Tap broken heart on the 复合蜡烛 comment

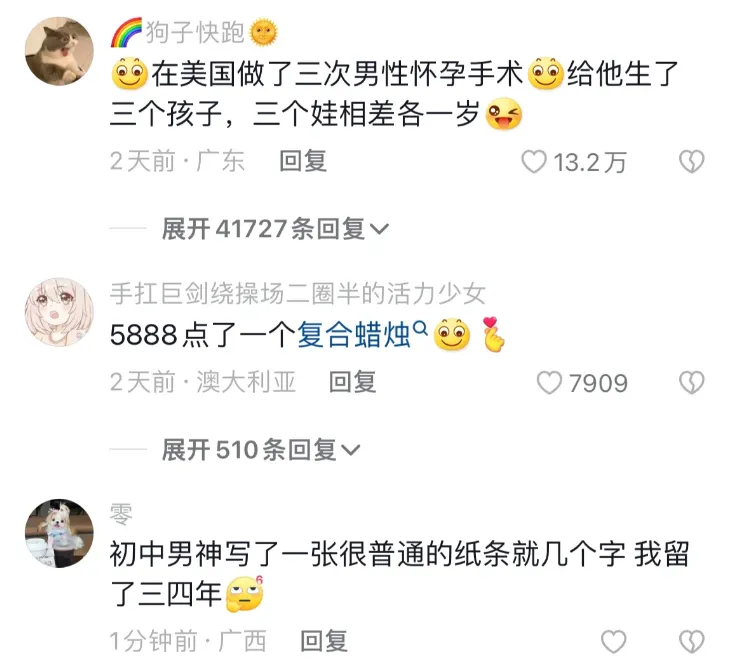(692, 383)
